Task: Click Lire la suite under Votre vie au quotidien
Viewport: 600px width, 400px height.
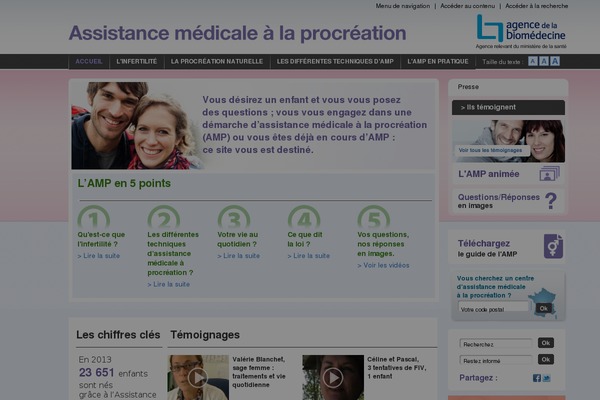Action: [x=239, y=256]
